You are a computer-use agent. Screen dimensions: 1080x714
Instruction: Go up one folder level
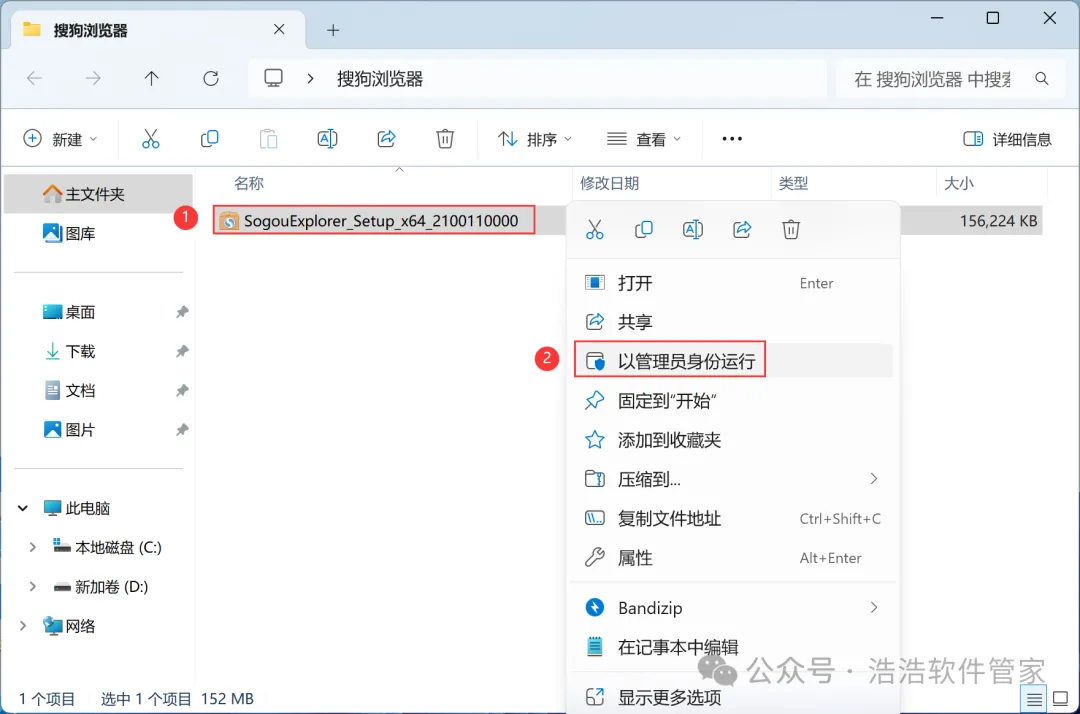[152, 78]
